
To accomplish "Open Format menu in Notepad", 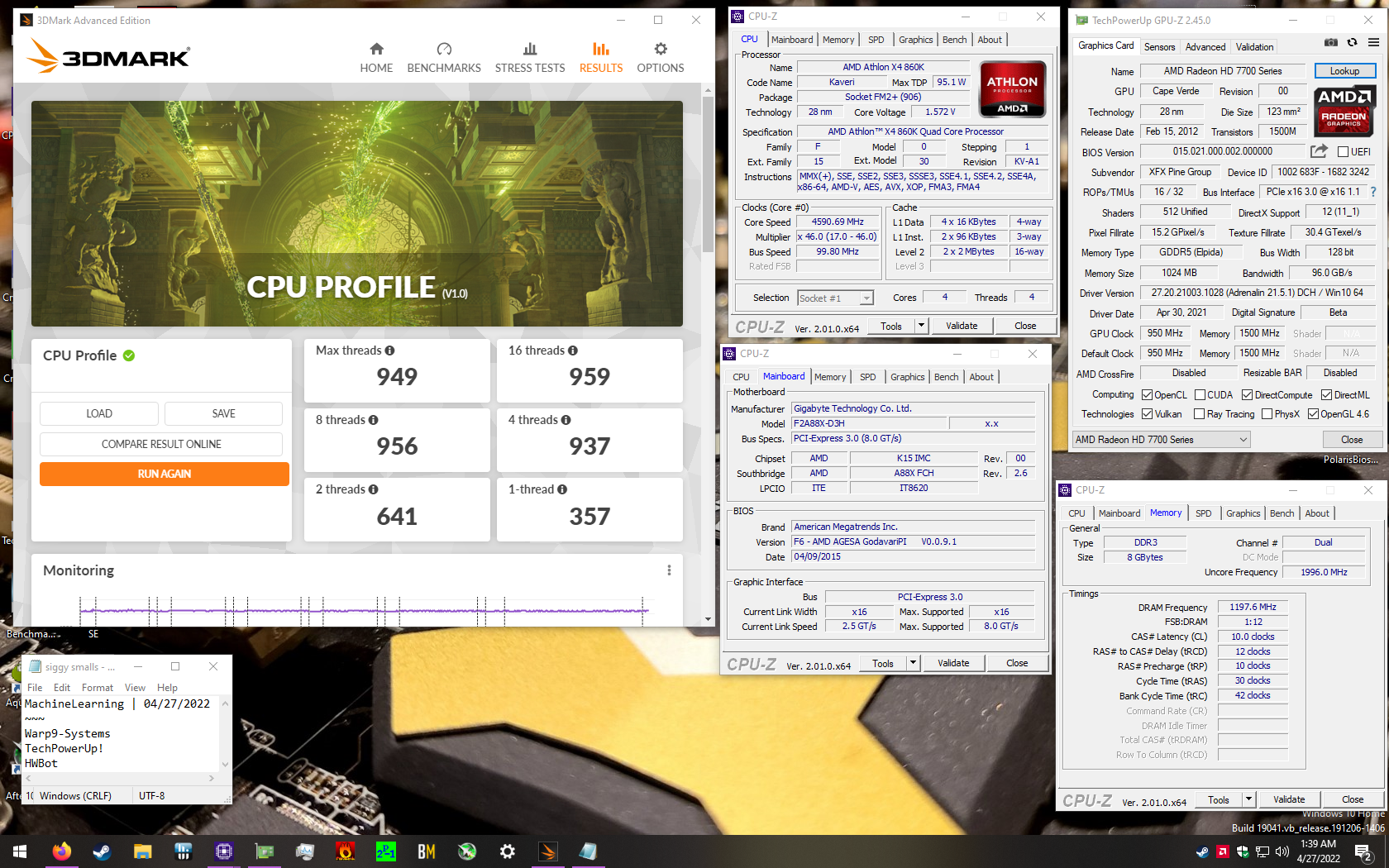I will (x=98, y=688).
